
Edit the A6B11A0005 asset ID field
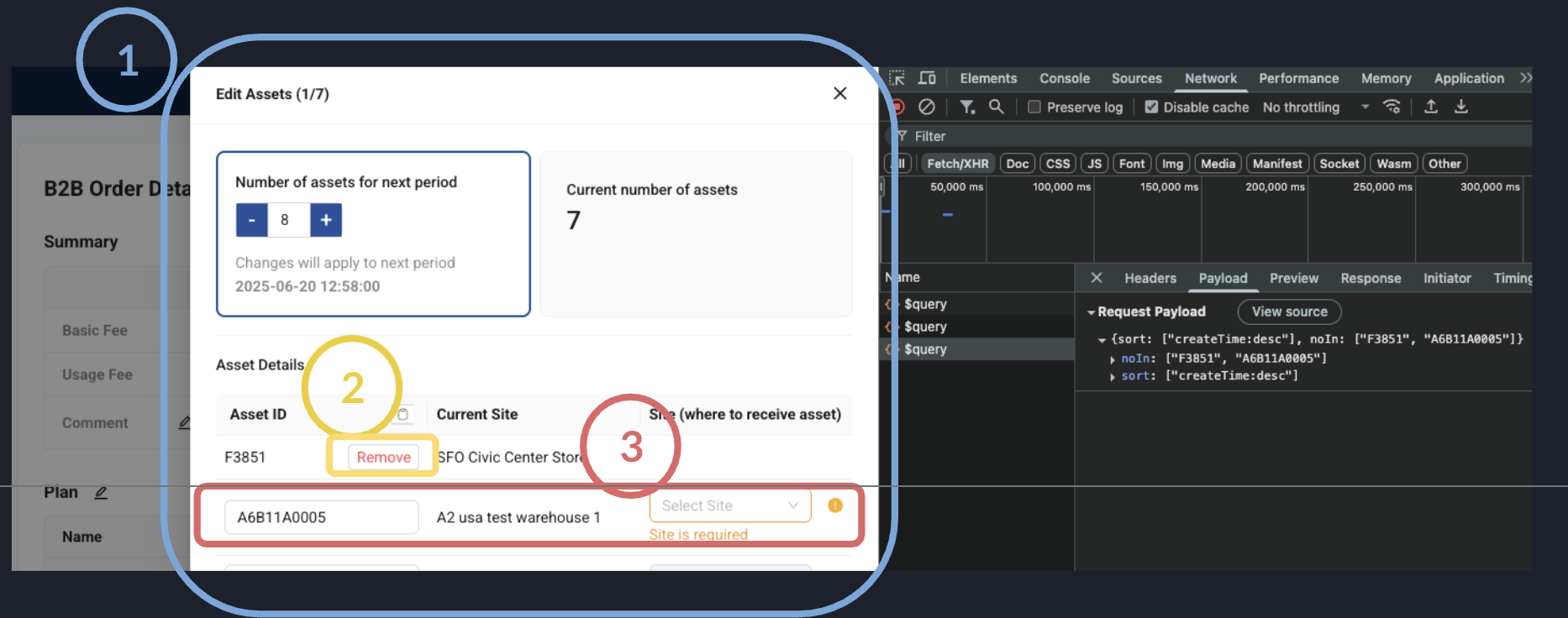click(x=321, y=517)
